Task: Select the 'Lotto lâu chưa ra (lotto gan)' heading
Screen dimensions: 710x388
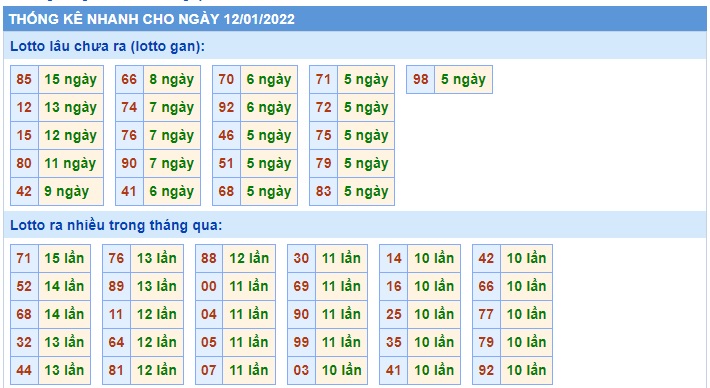Action: [107, 46]
